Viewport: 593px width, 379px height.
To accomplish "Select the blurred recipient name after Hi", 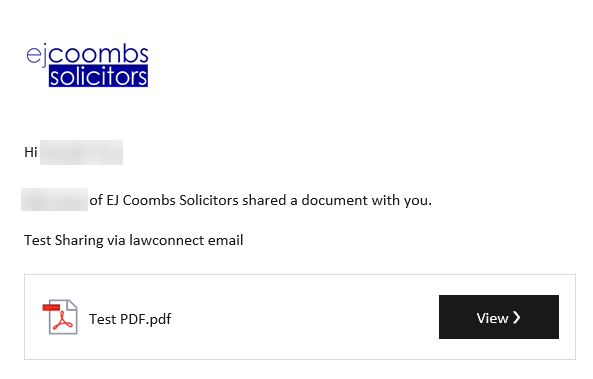I will 81,152.
